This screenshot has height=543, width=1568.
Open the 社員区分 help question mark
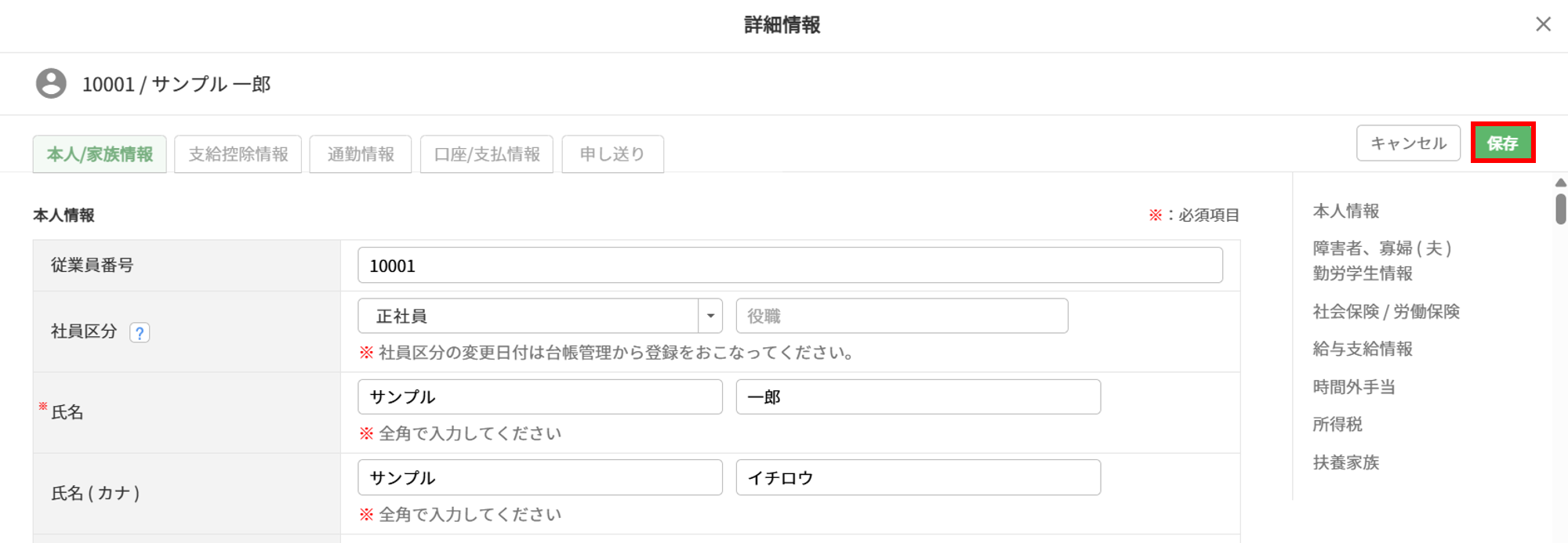pos(140,332)
